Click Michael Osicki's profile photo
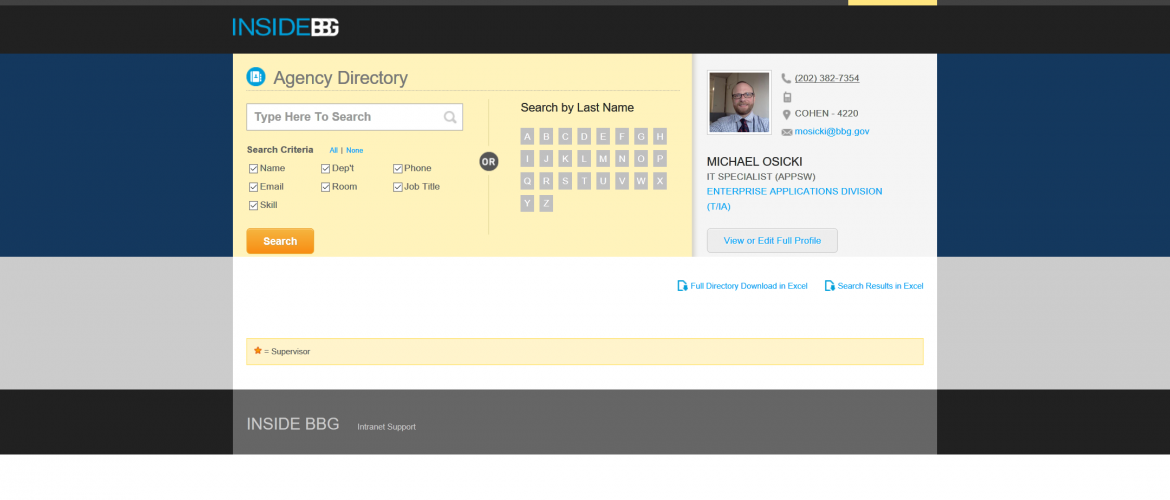This screenshot has width=1170, height=500. (739, 102)
